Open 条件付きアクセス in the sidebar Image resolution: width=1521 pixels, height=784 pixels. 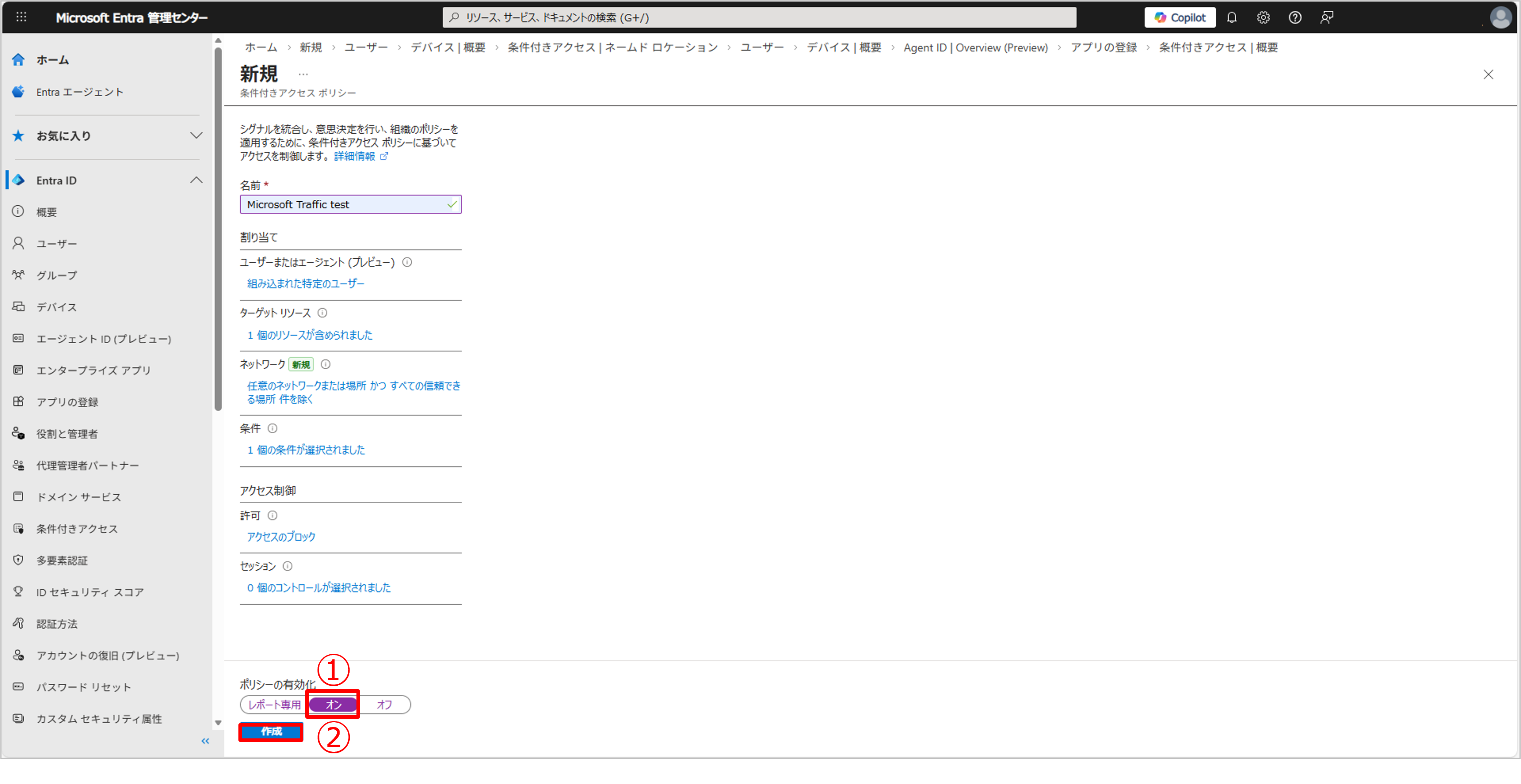[77, 529]
